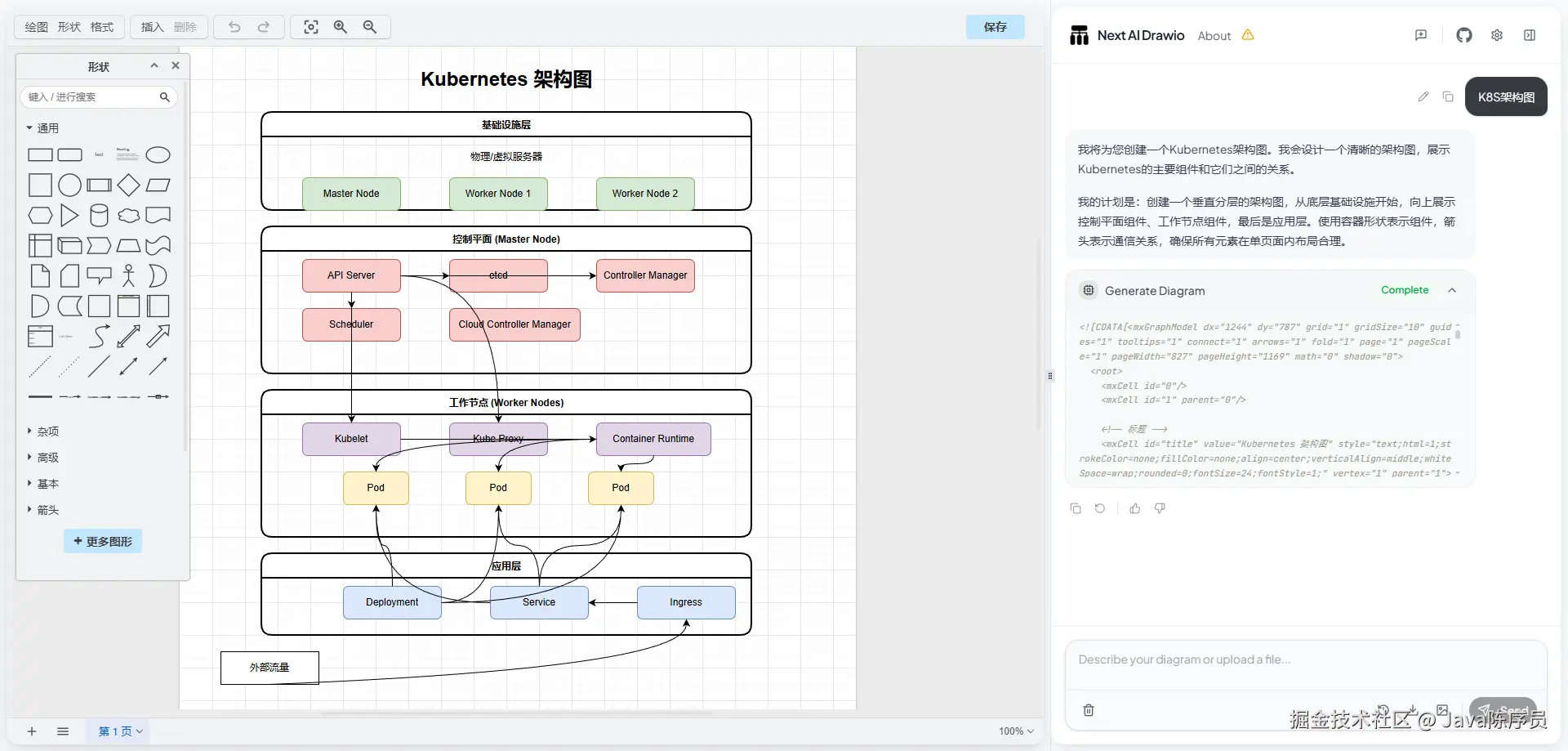Pick the cylinder shape from the palette
Viewport: 1568px width, 751px height.
(x=99, y=216)
